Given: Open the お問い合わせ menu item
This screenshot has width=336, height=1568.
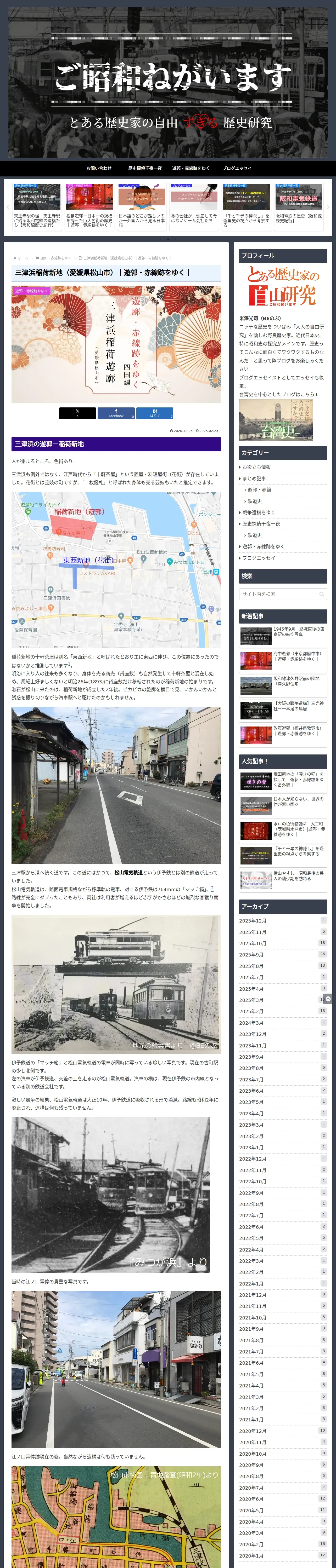Looking at the screenshot, I should pos(99,168).
